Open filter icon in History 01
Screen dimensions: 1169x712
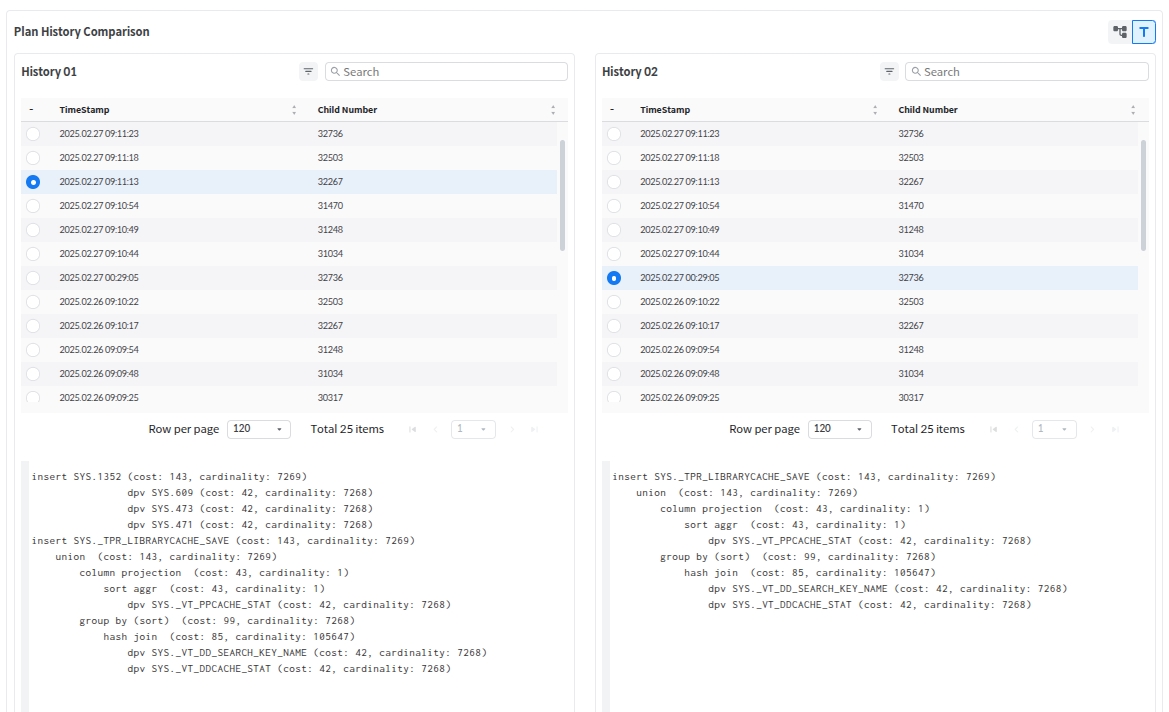pyautogui.click(x=308, y=72)
